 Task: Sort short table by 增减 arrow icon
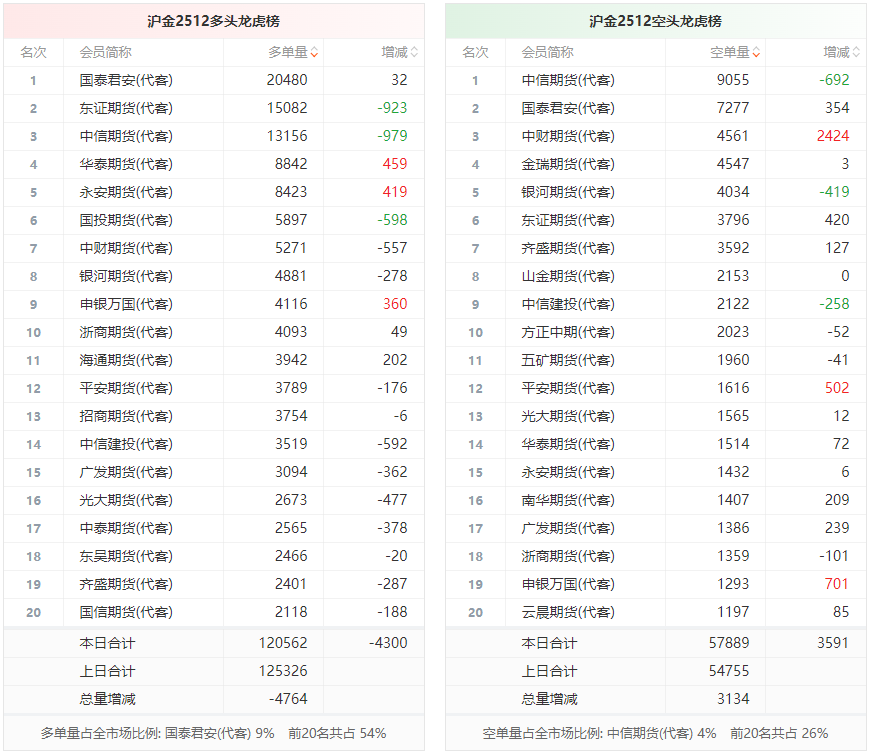856,53
